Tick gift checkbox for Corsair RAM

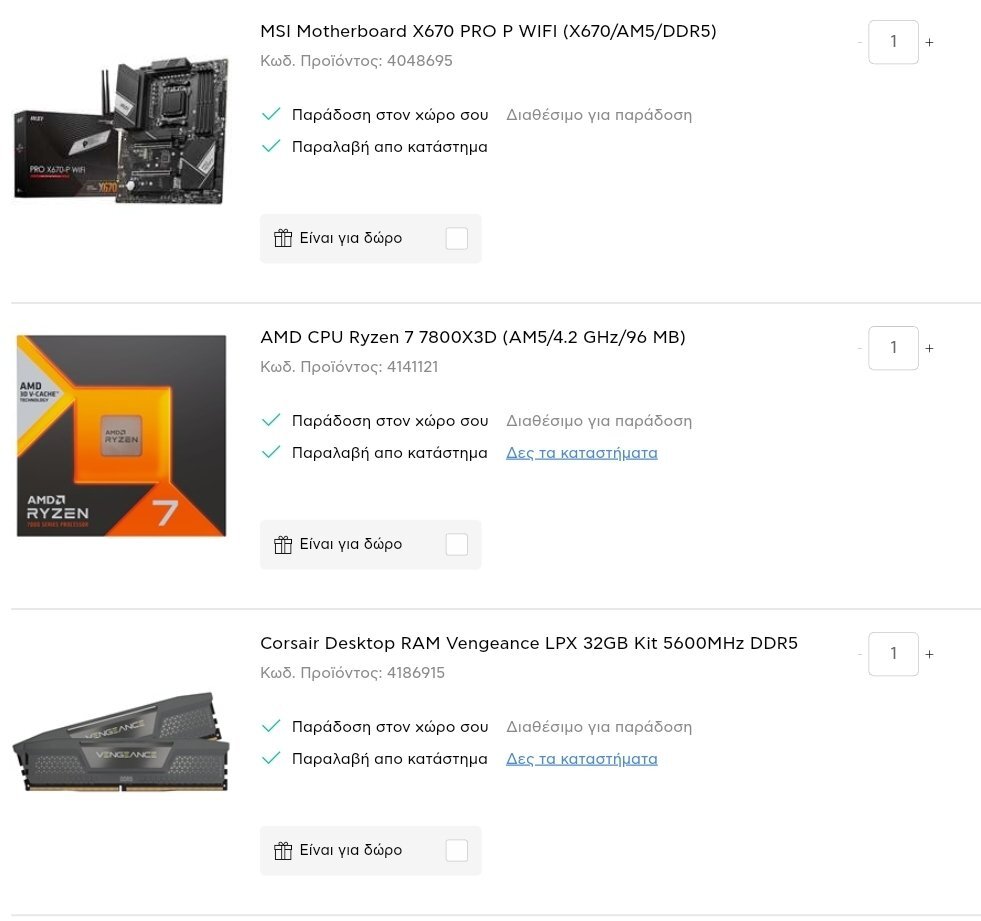click(x=457, y=850)
